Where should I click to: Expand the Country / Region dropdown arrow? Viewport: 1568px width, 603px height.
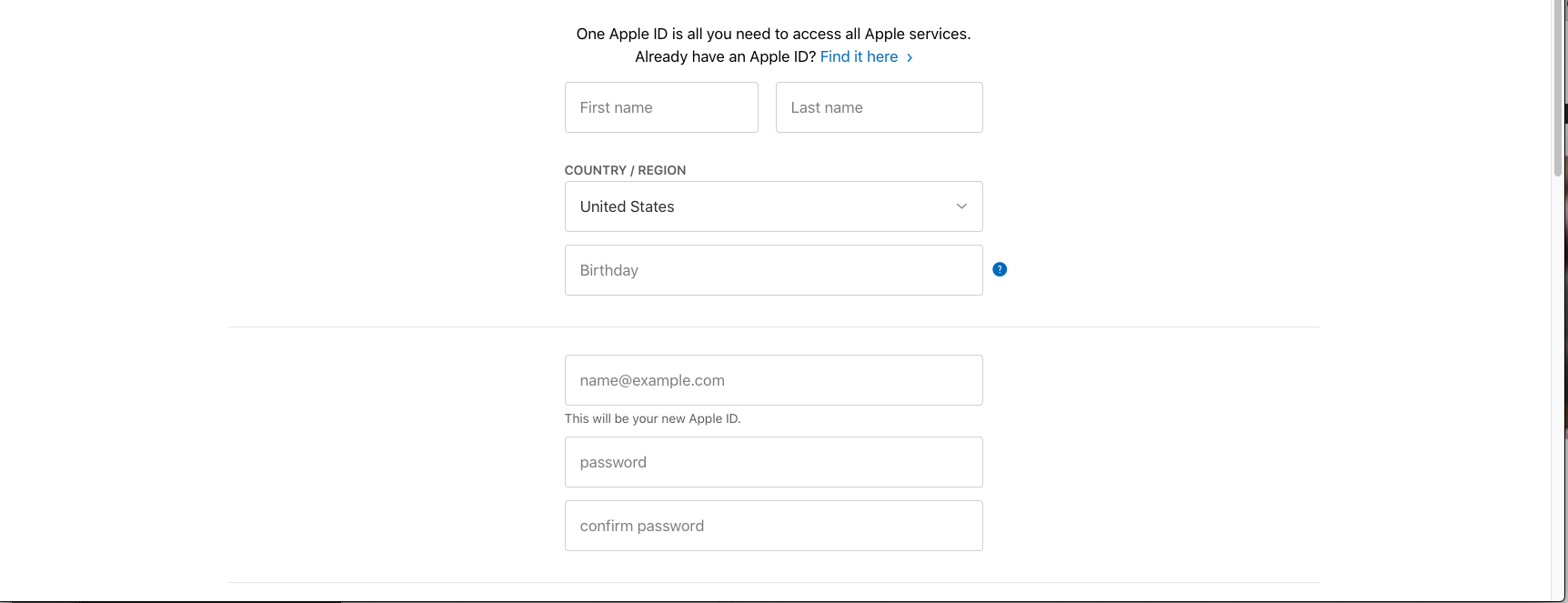coord(961,206)
